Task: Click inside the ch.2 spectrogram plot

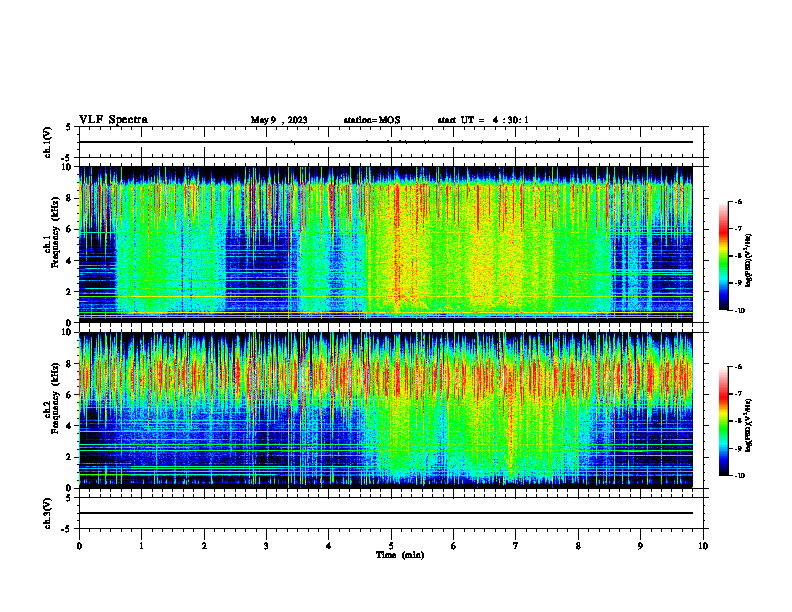Action: 386,410
